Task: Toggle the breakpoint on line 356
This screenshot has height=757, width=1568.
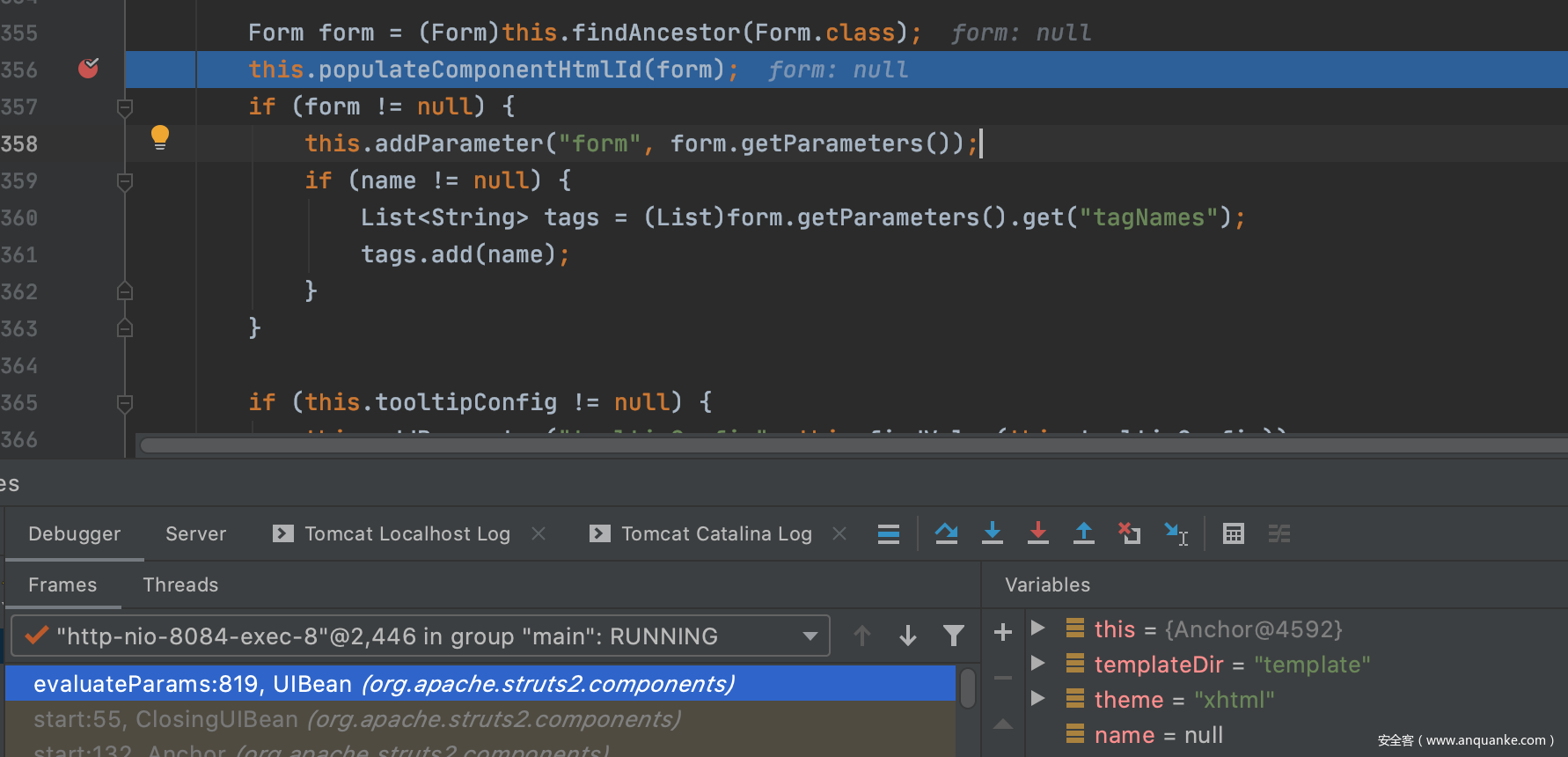Action: (x=88, y=69)
